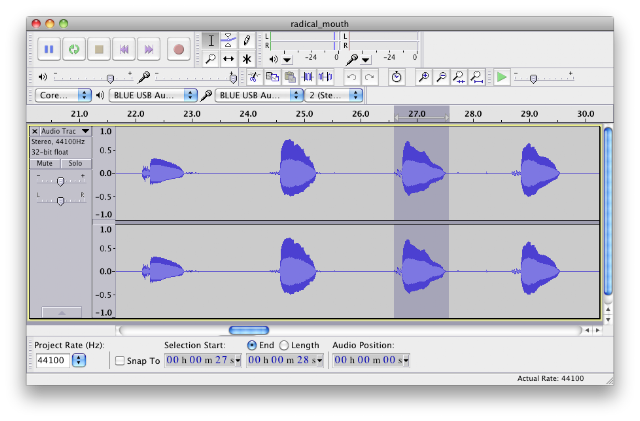Screen dimensions: 640x421
Task: Solo the audio track
Action: (x=76, y=163)
